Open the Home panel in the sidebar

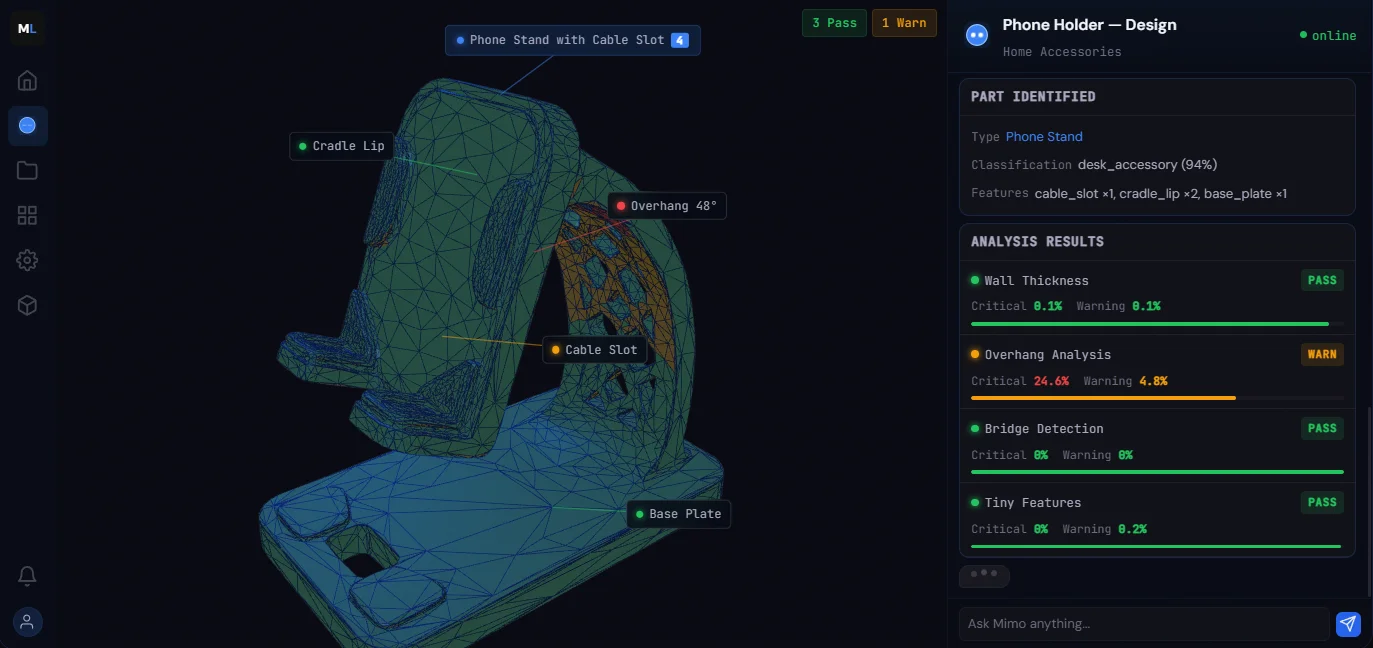click(x=27, y=80)
